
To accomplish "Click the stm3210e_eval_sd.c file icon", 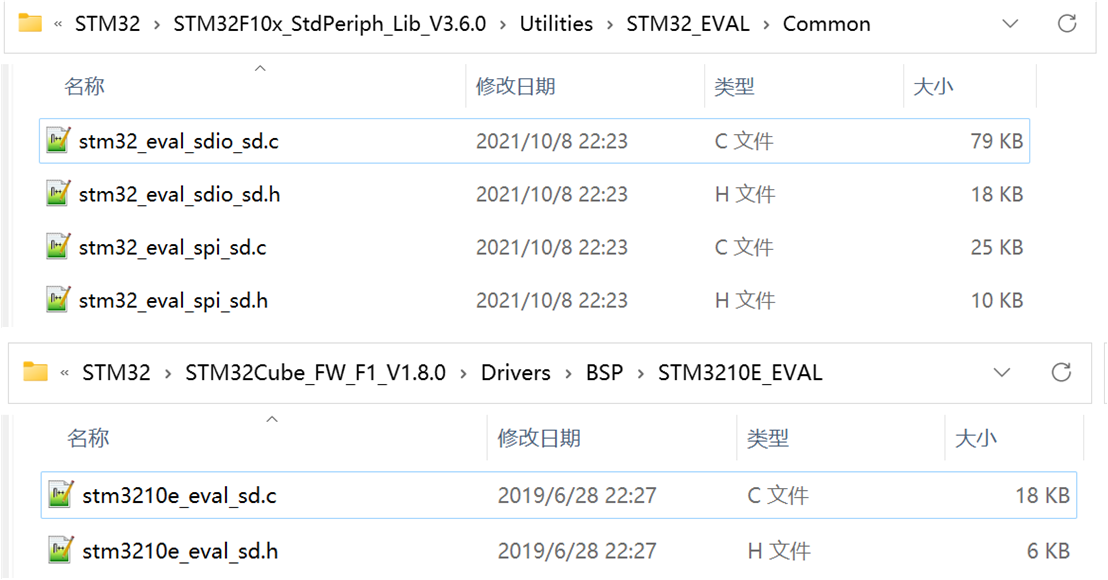I will [x=61, y=495].
